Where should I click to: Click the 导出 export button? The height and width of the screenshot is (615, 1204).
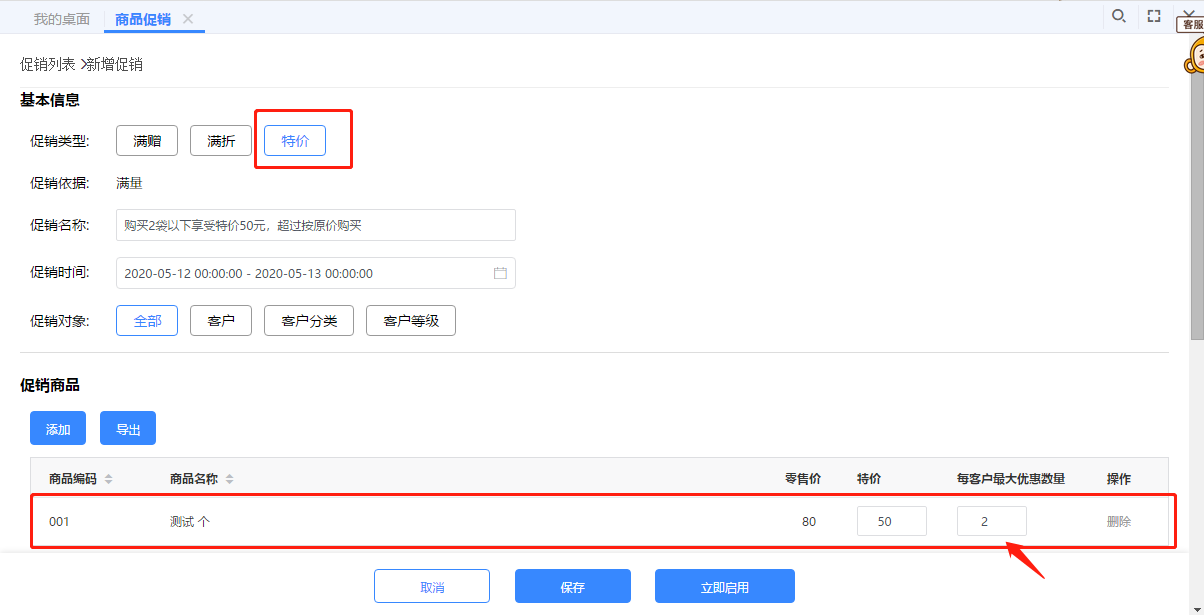pyautogui.click(x=128, y=429)
